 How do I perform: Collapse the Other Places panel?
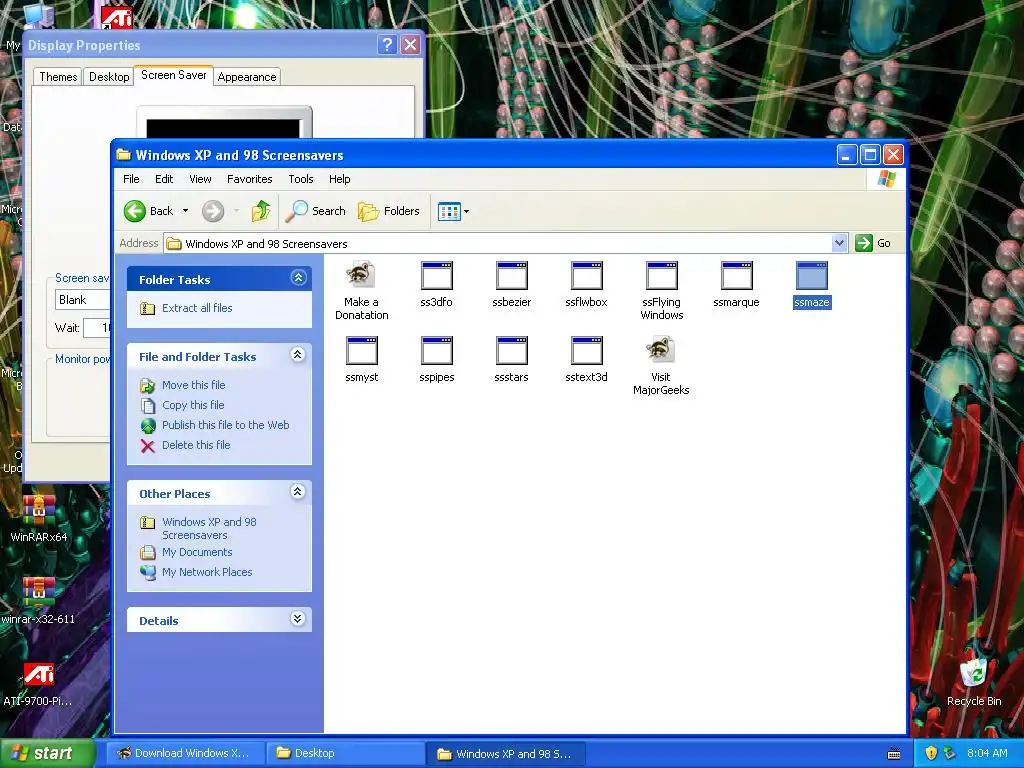click(298, 492)
